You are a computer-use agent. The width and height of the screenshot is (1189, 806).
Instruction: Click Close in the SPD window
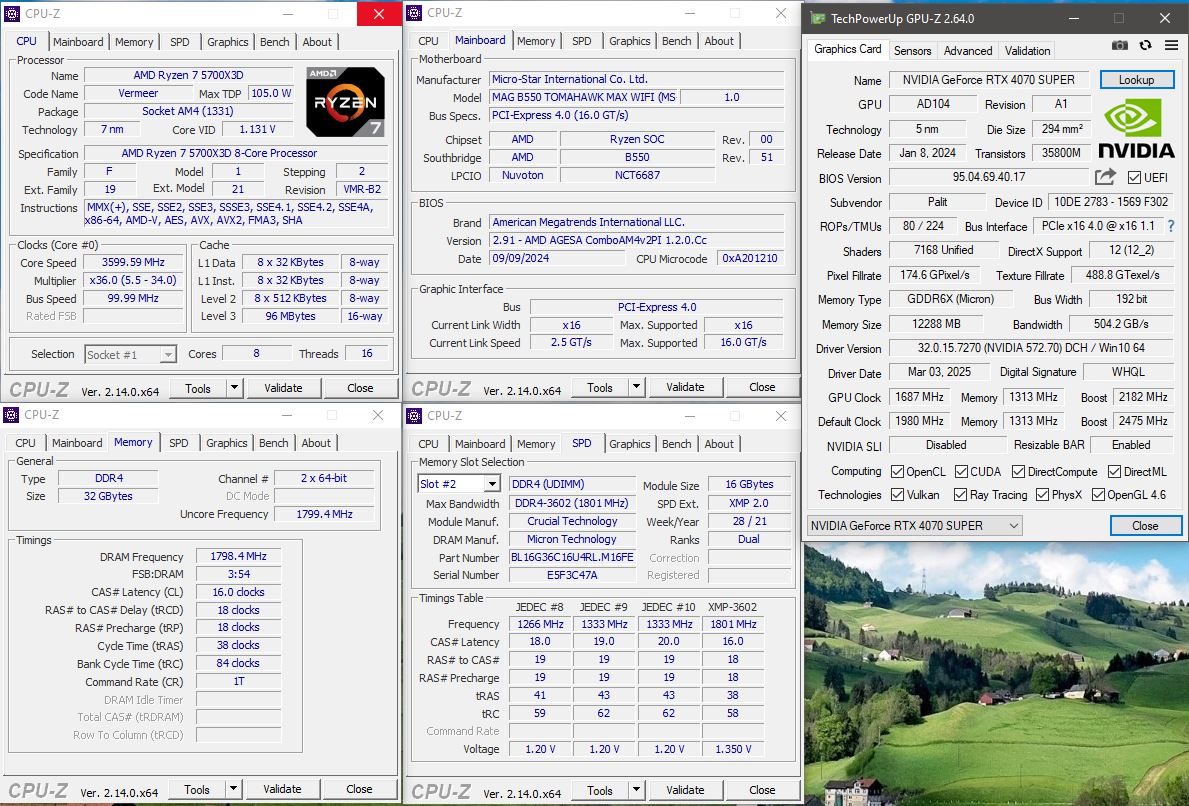click(762, 789)
